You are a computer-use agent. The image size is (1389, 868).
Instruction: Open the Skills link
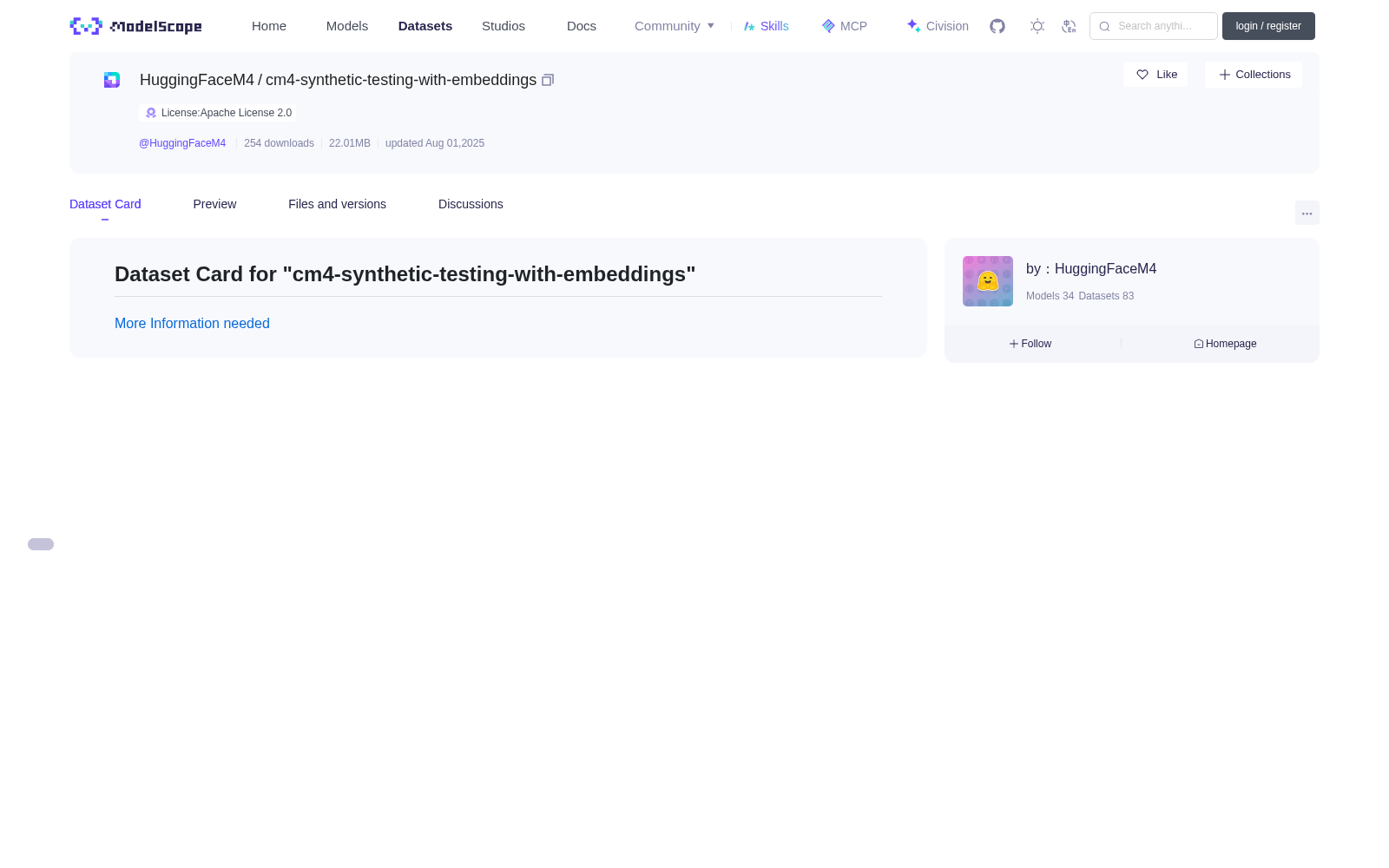[767, 26]
